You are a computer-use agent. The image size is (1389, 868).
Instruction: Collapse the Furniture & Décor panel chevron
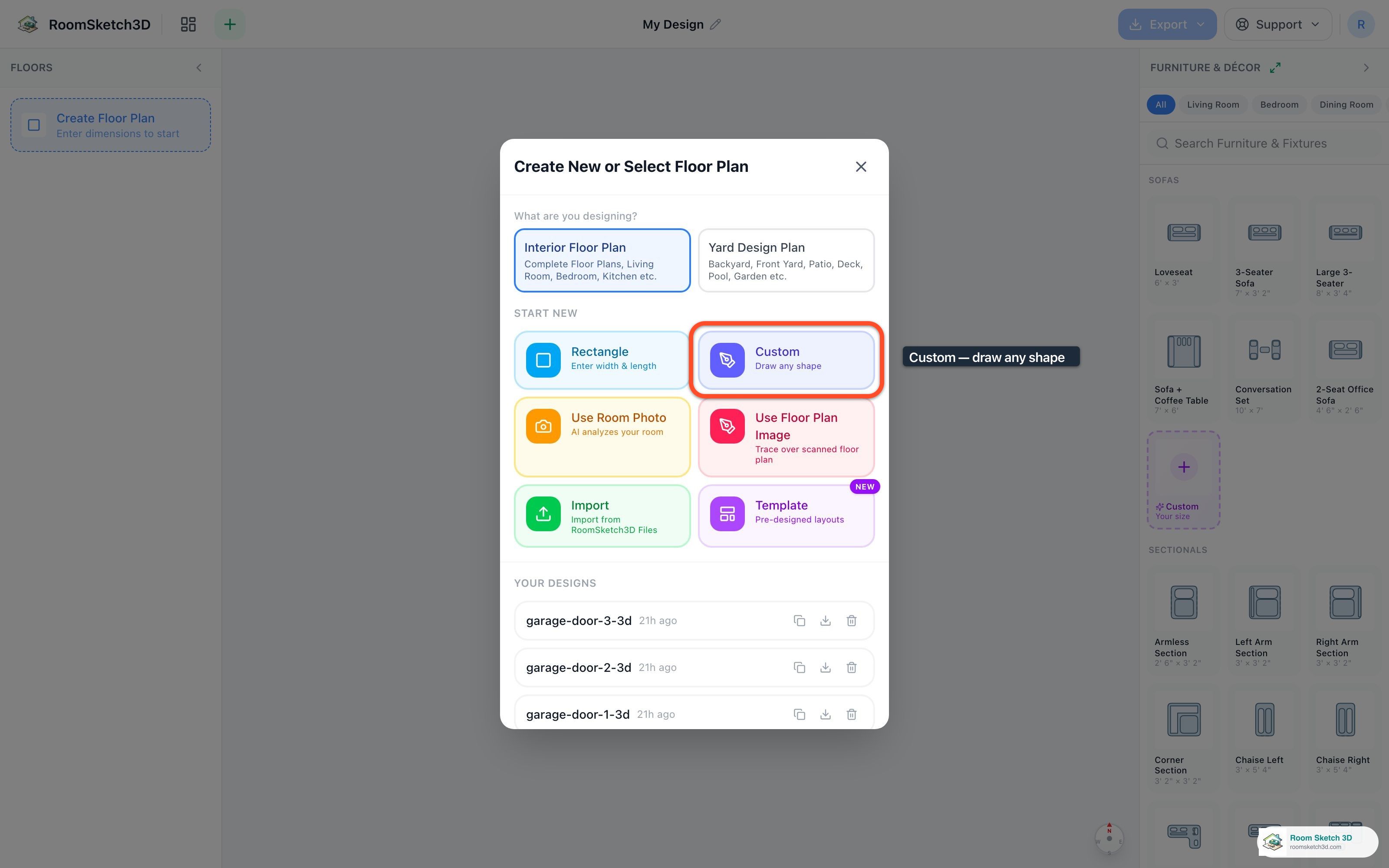[1366, 68]
